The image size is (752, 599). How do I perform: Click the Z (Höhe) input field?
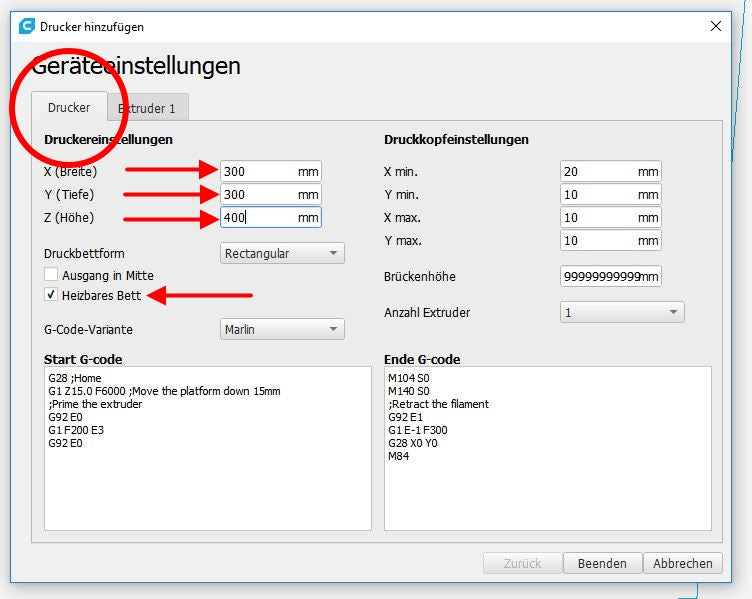[270, 217]
